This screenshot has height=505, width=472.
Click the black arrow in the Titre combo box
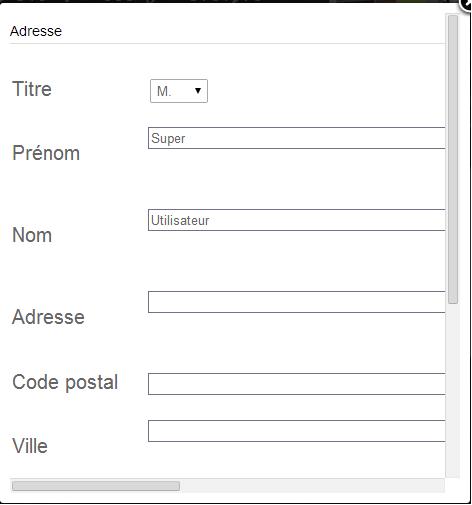pyautogui.click(x=198, y=91)
